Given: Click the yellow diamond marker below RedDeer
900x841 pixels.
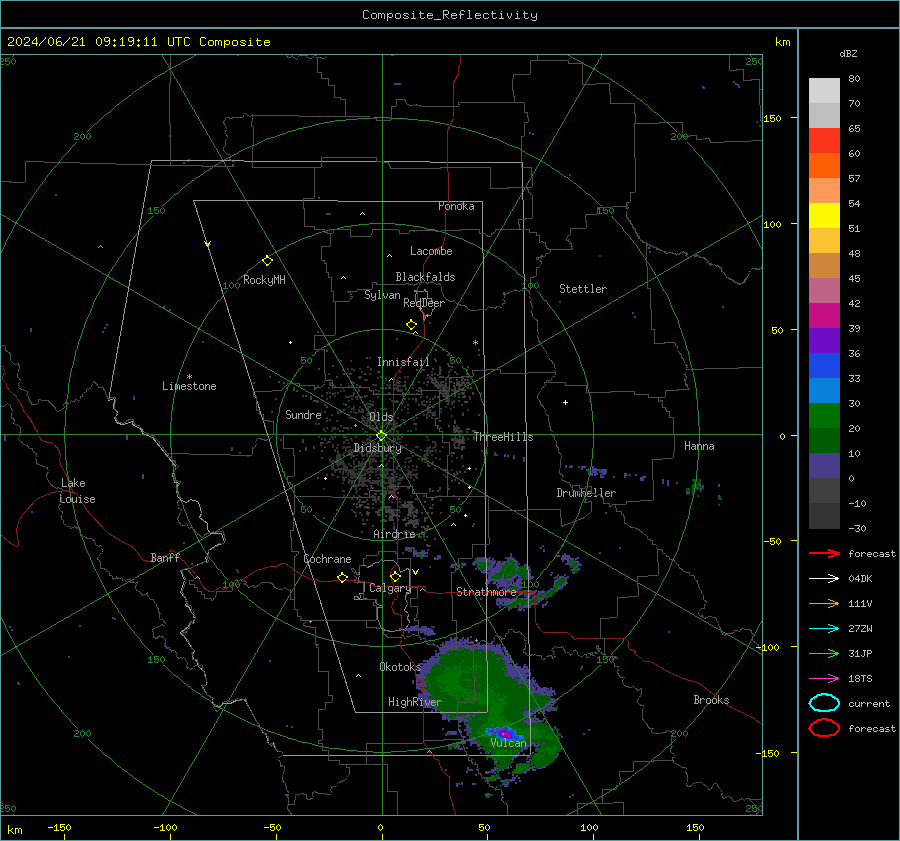Looking at the screenshot, I should 412,325.
